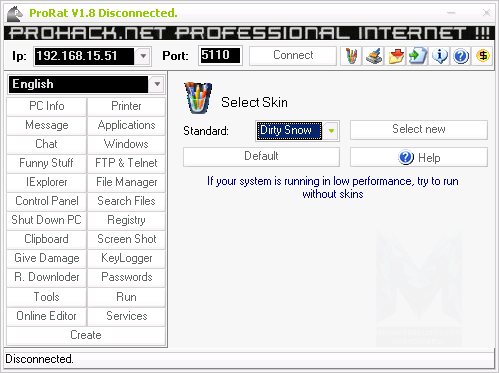
Task: Click the Connect button
Action: (293, 55)
